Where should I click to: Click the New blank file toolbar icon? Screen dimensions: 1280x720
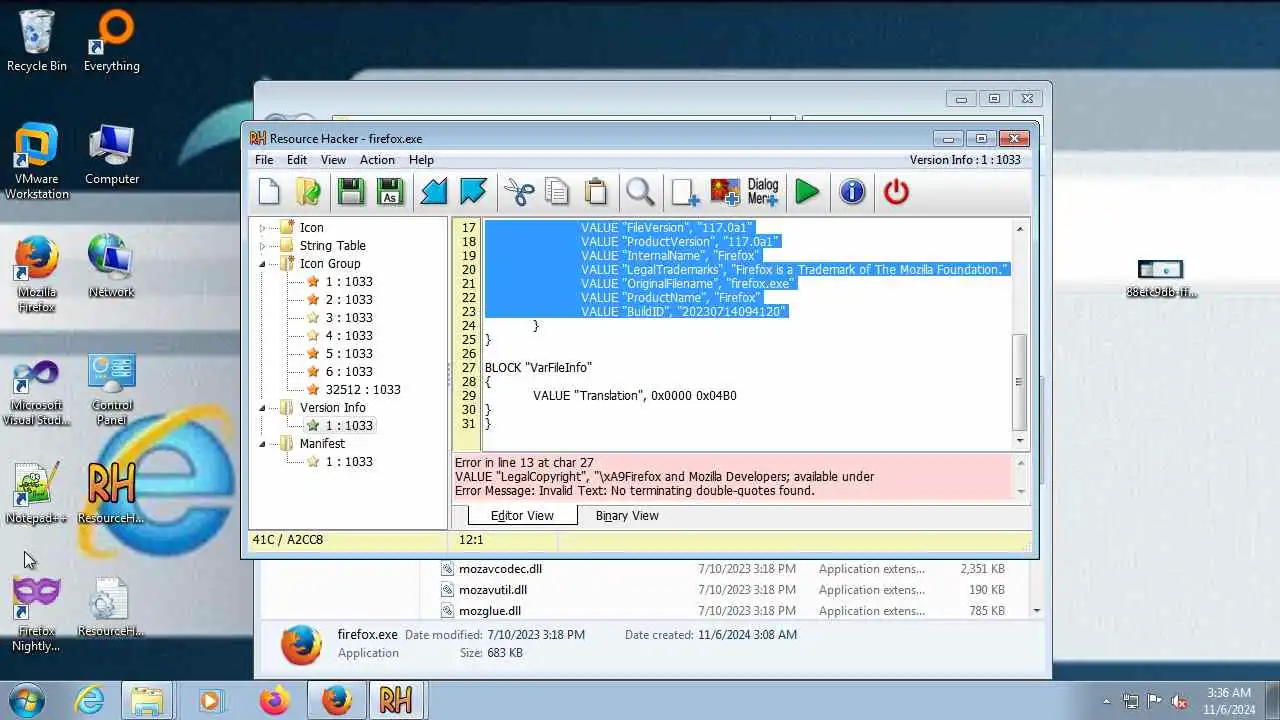[x=269, y=191]
